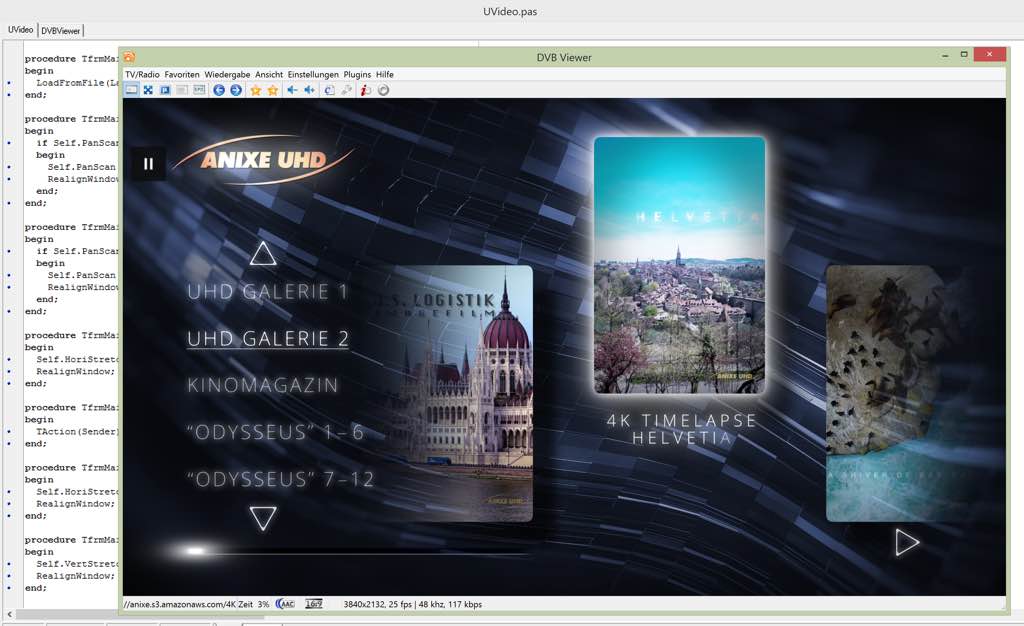Click the first yellow favorites star icon
Viewport: 1024px width, 626px height.
[256, 90]
